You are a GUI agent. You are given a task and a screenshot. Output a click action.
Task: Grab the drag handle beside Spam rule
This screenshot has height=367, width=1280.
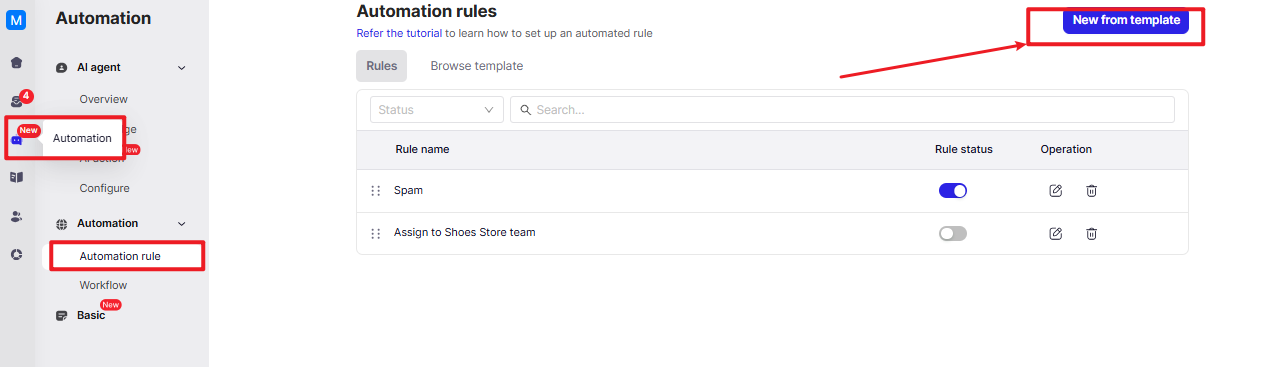click(376, 191)
